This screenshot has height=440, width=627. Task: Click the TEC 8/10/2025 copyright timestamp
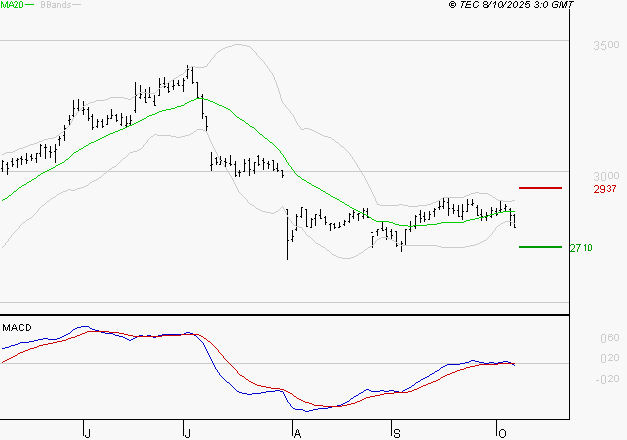coord(511,5)
